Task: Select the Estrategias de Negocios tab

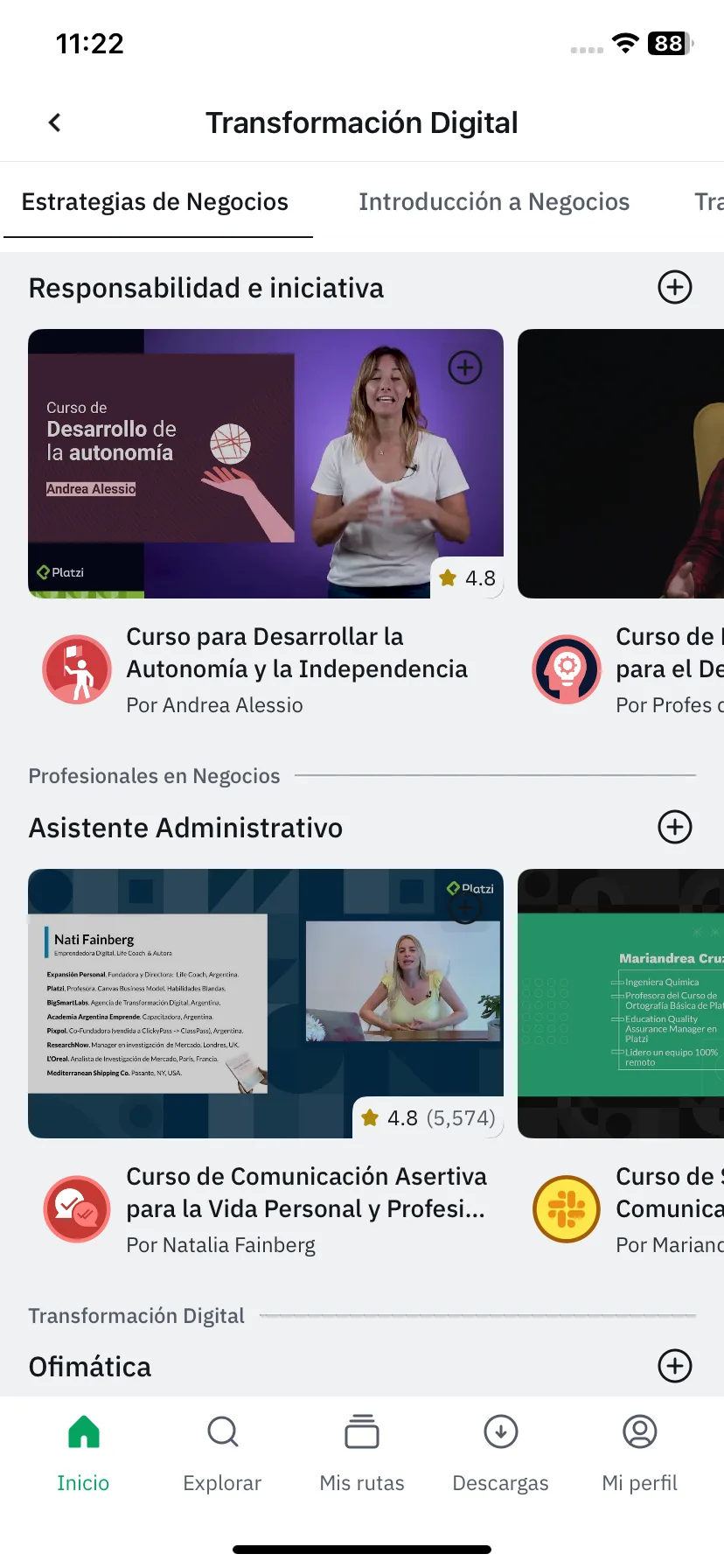Action: [x=155, y=202]
